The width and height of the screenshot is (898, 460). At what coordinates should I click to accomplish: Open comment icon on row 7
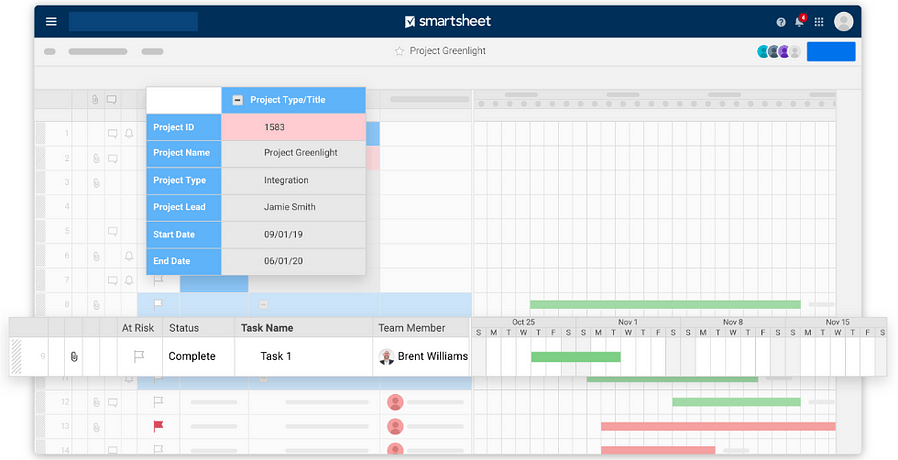click(113, 280)
